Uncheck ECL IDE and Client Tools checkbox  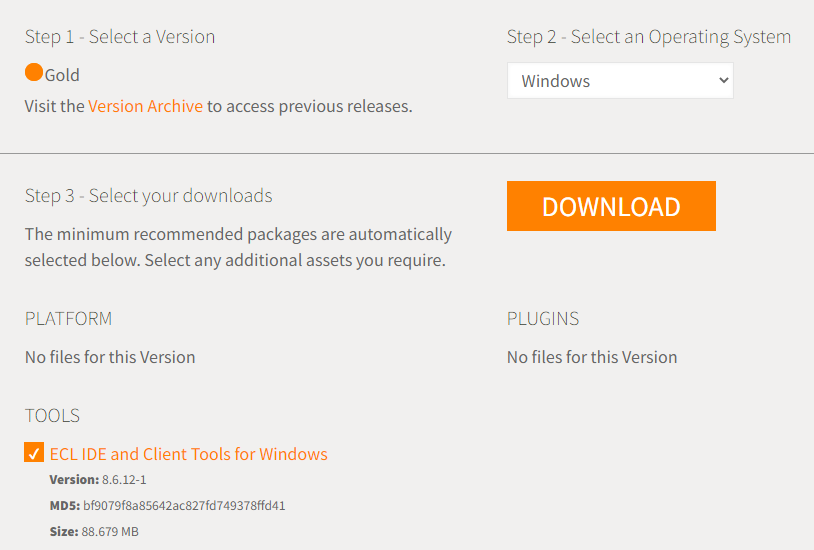tap(34, 453)
